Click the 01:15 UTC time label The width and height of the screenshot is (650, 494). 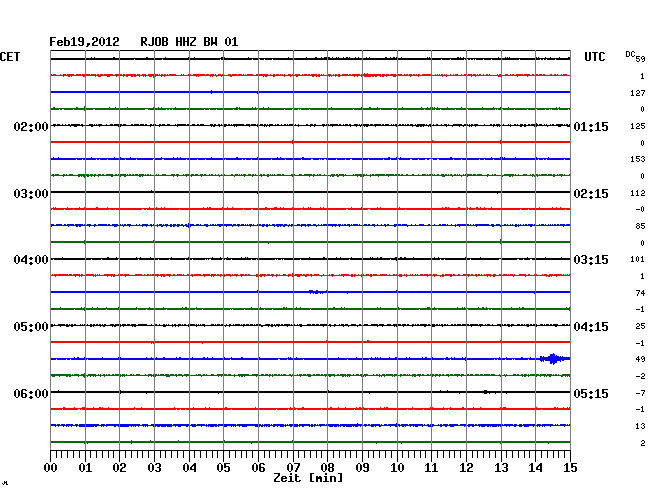tap(591, 126)
